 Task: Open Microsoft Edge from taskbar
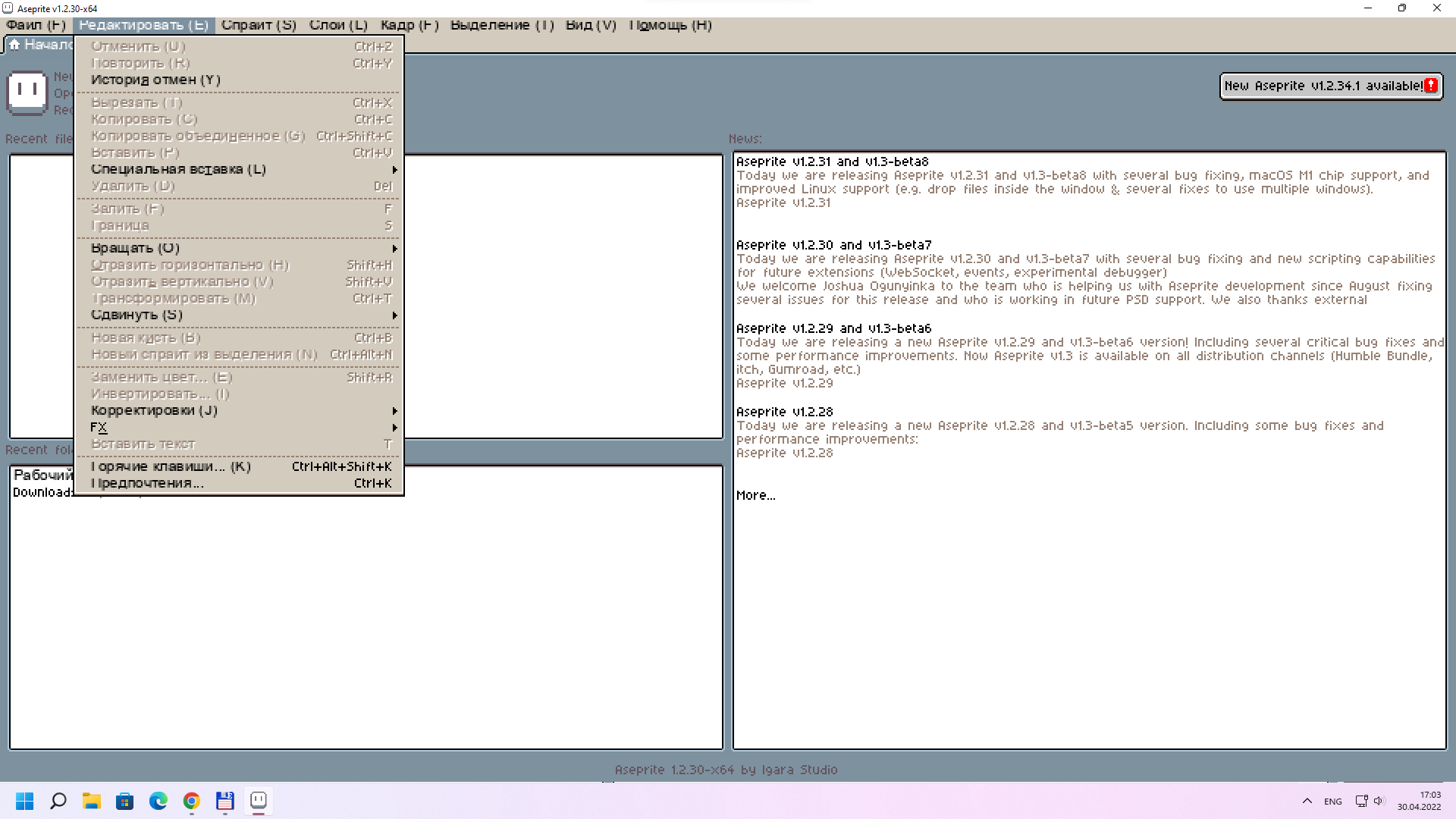(x=158, y=801)
